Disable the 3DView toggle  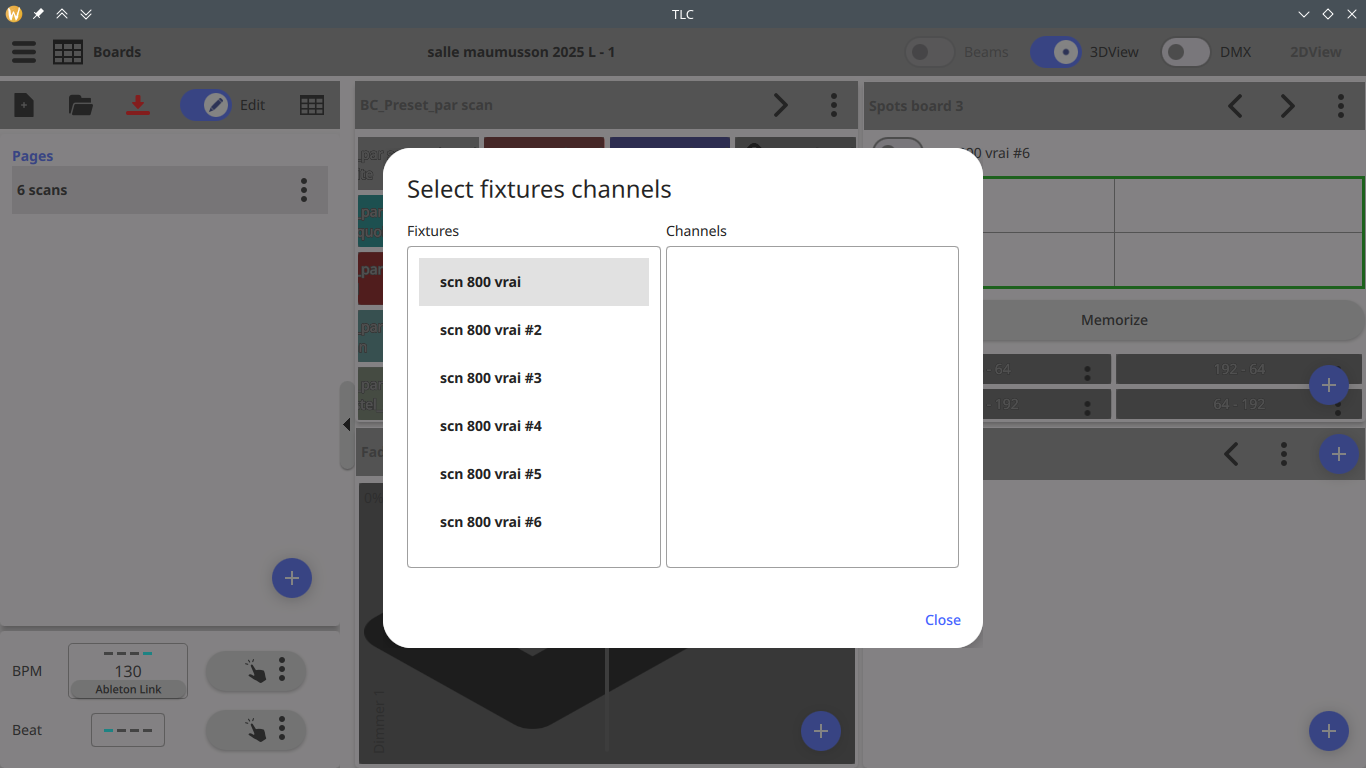tap(1056, 52)
